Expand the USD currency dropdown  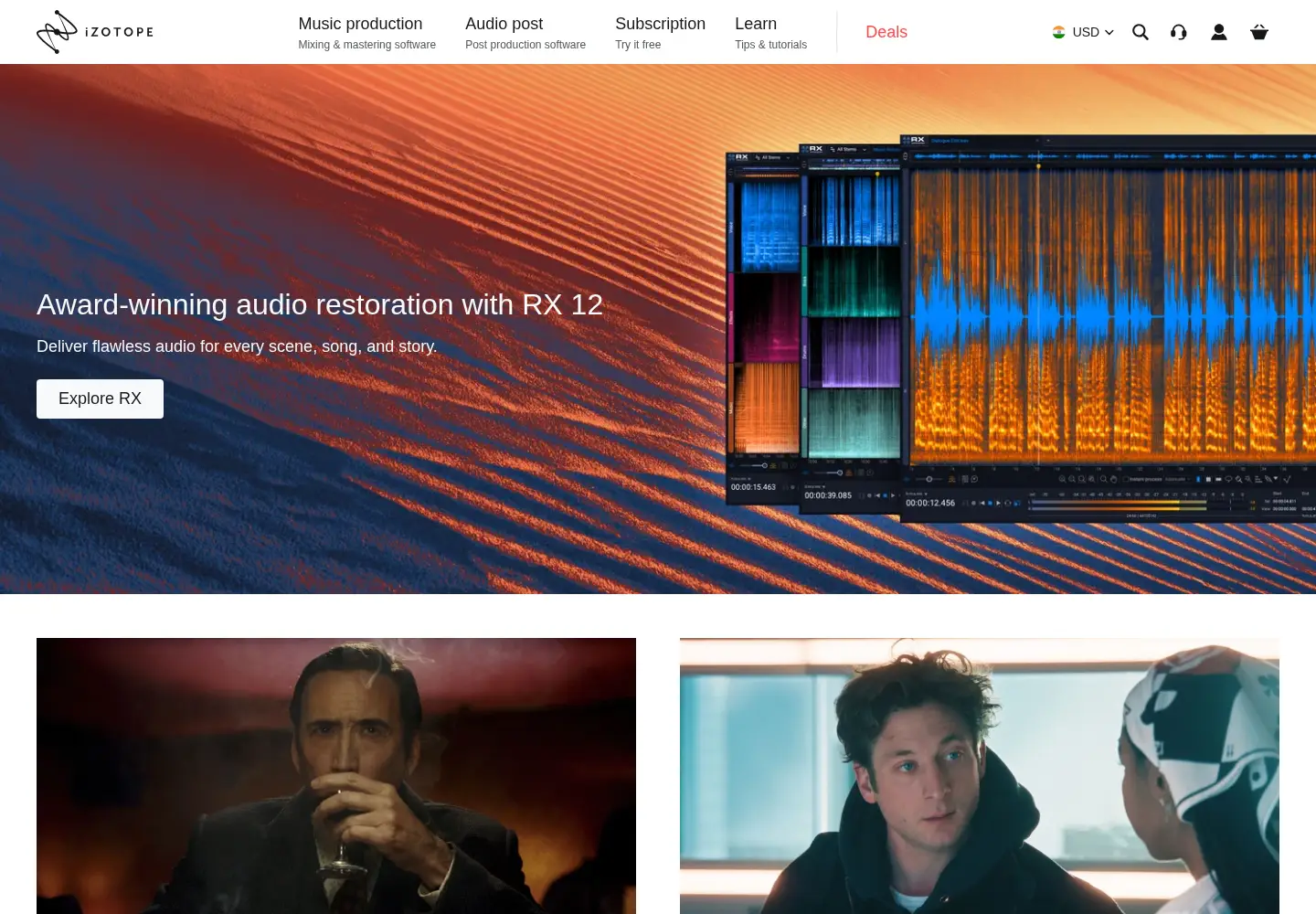[1092, 32]
